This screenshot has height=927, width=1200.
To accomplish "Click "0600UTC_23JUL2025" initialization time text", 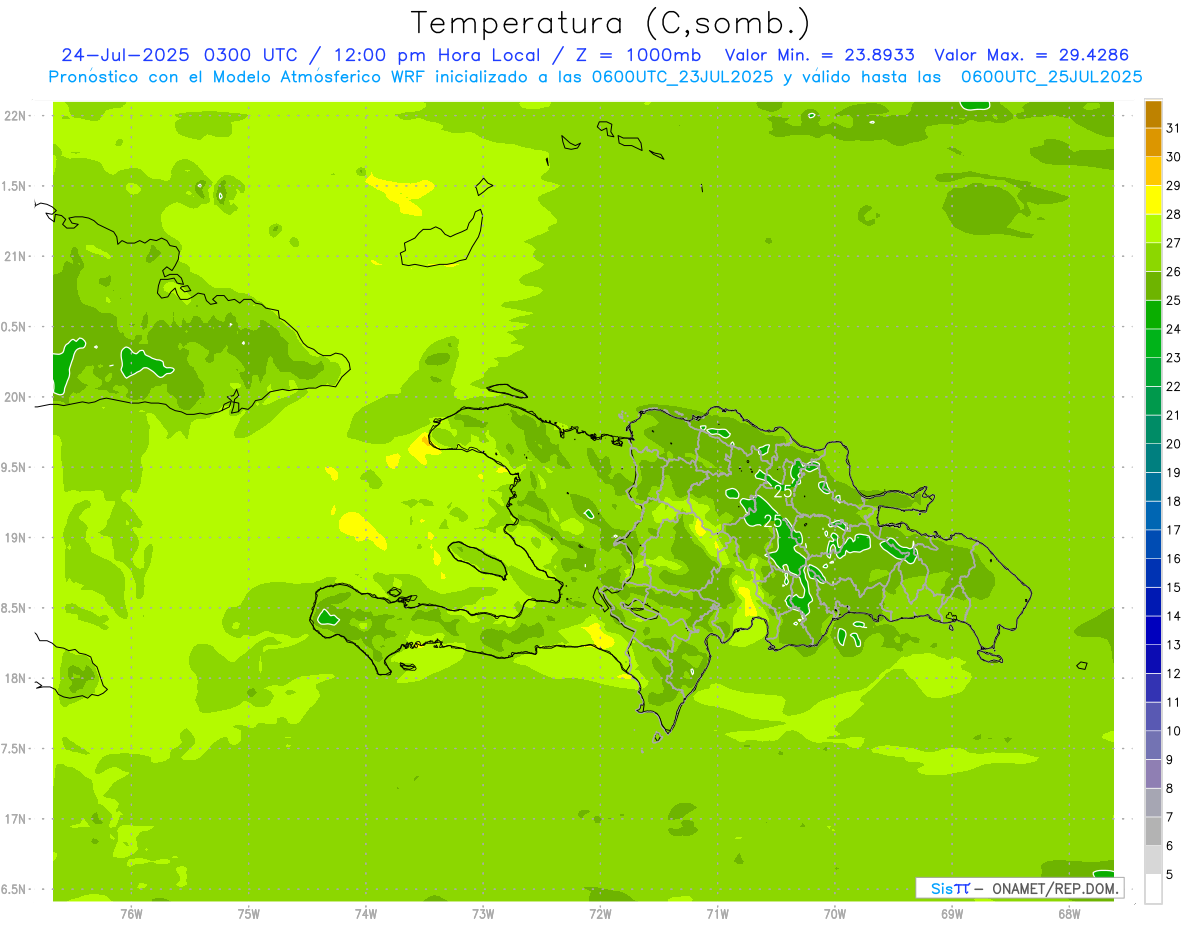I will point(681,77).
